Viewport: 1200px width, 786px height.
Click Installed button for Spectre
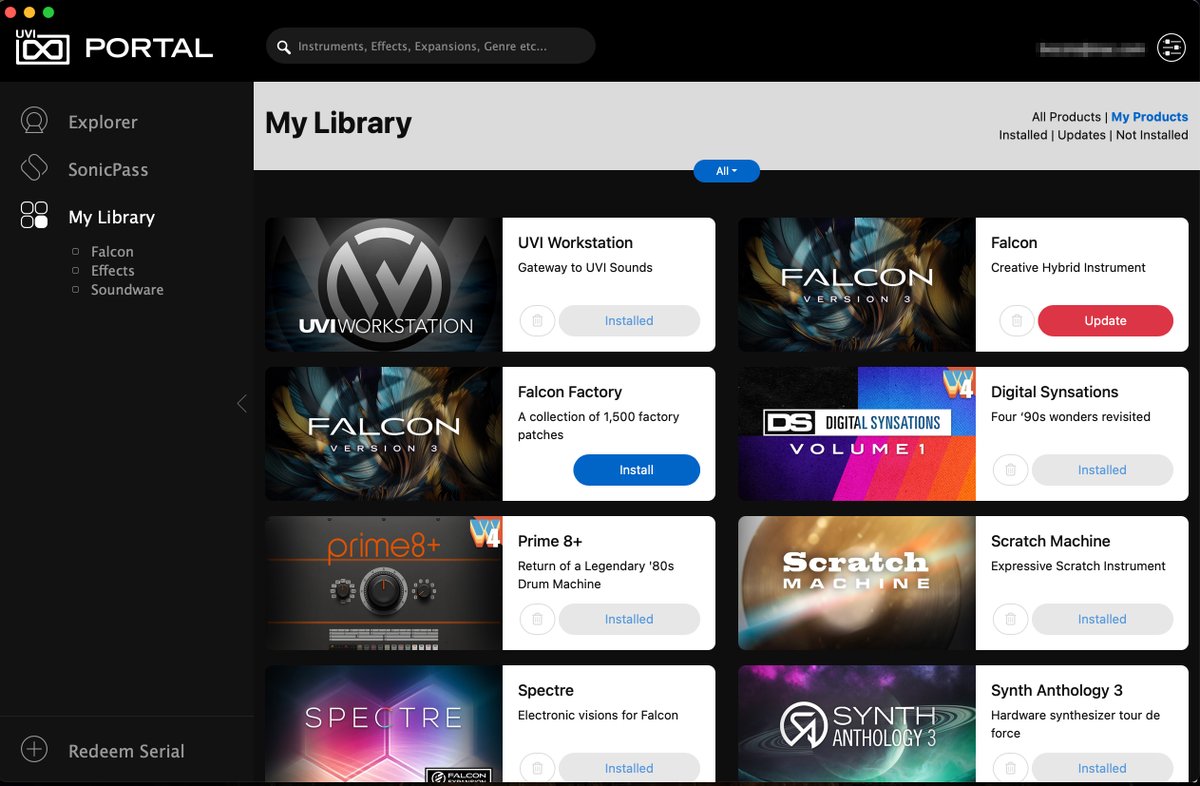coord(629,768)
